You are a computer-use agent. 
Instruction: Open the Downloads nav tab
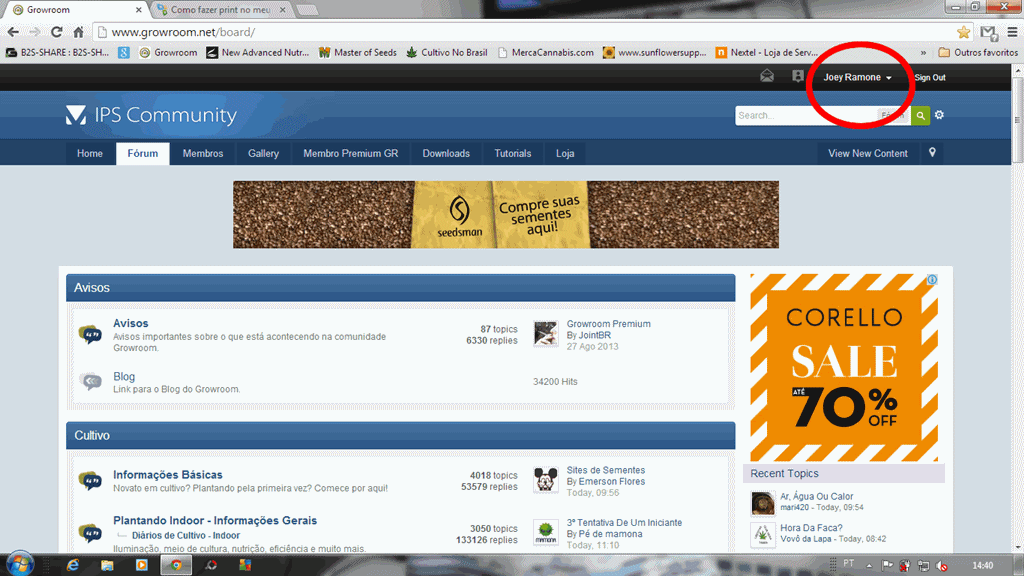(446, 153)
